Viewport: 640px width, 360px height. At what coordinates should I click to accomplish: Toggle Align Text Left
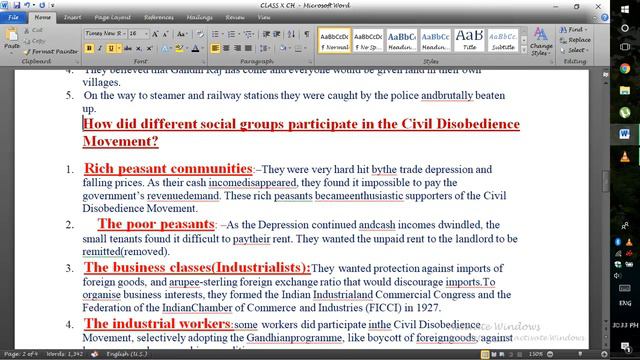click(215, 48)
